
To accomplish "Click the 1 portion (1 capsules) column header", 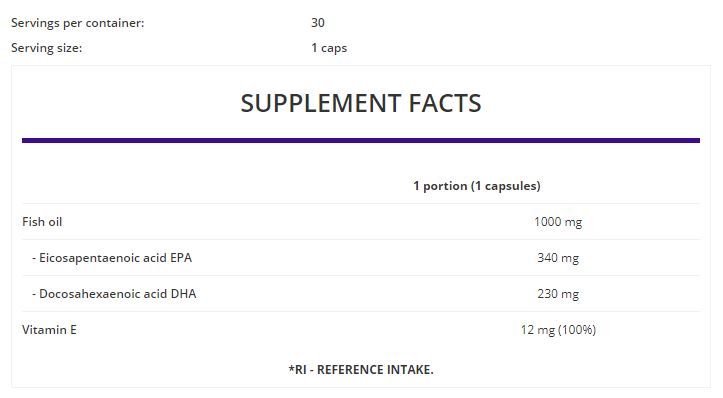I will tap(477, 186).
